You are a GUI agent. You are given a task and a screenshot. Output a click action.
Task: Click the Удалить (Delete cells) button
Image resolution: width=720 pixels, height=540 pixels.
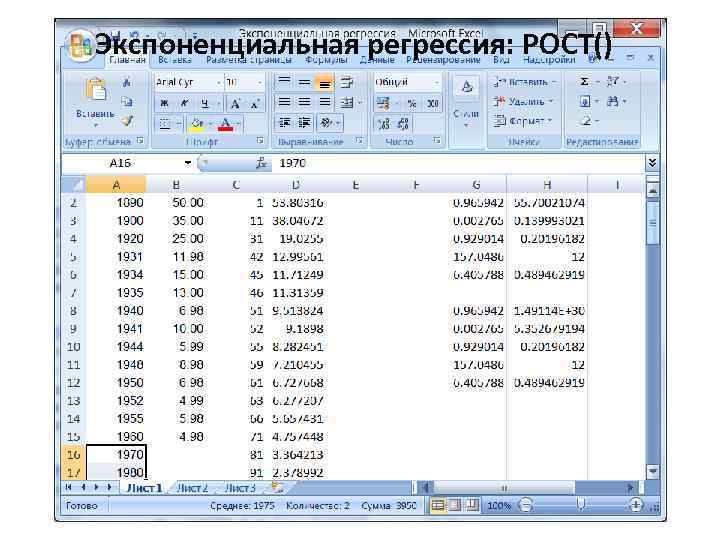pos(523,101)
